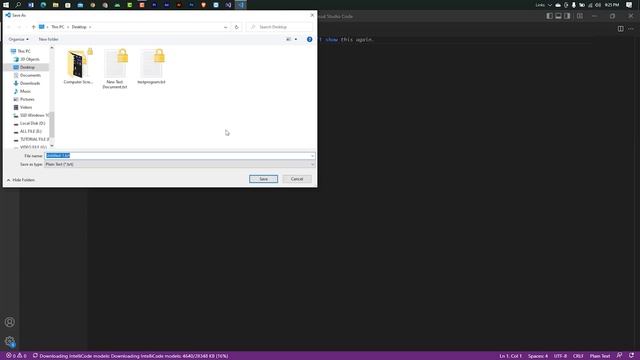Click the Cancel button in Save As

point(297,179)
